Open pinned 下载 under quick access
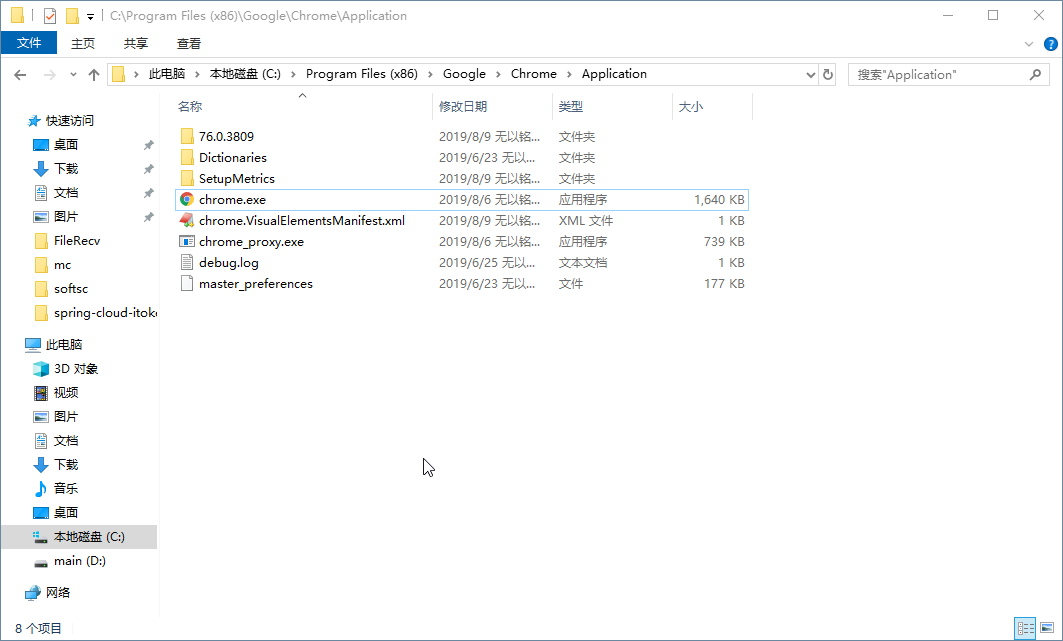This screenshot has width=1063, height=641. (x=56, y=168)
